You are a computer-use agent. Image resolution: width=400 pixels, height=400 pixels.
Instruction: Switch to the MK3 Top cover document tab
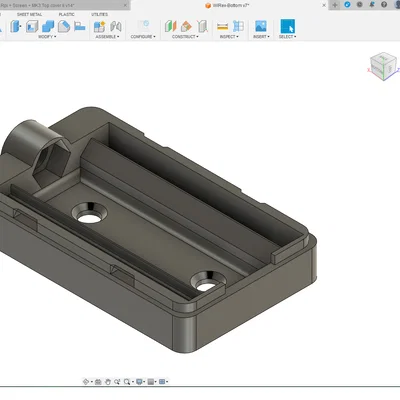coord(62,5)
